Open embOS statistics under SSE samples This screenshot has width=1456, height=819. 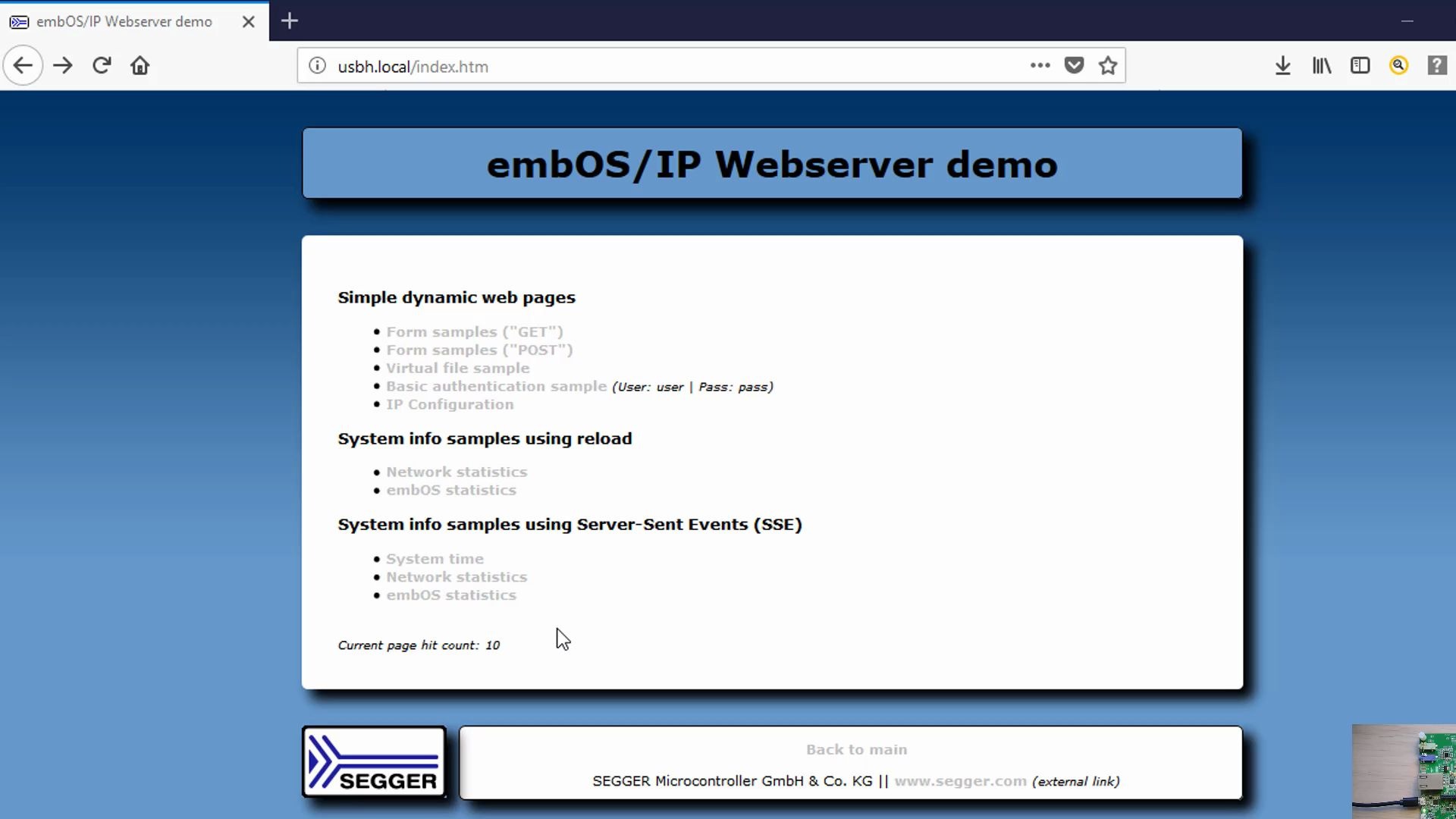pyautogui.click(x=451, y=595)
